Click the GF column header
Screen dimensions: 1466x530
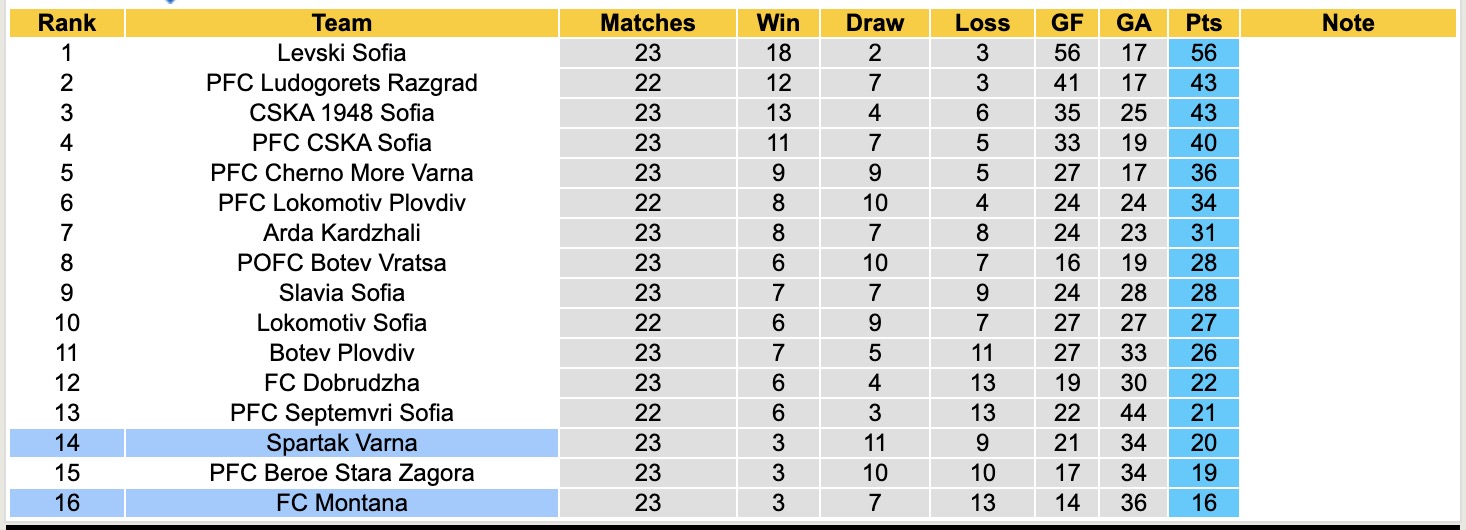(1066, 23)
